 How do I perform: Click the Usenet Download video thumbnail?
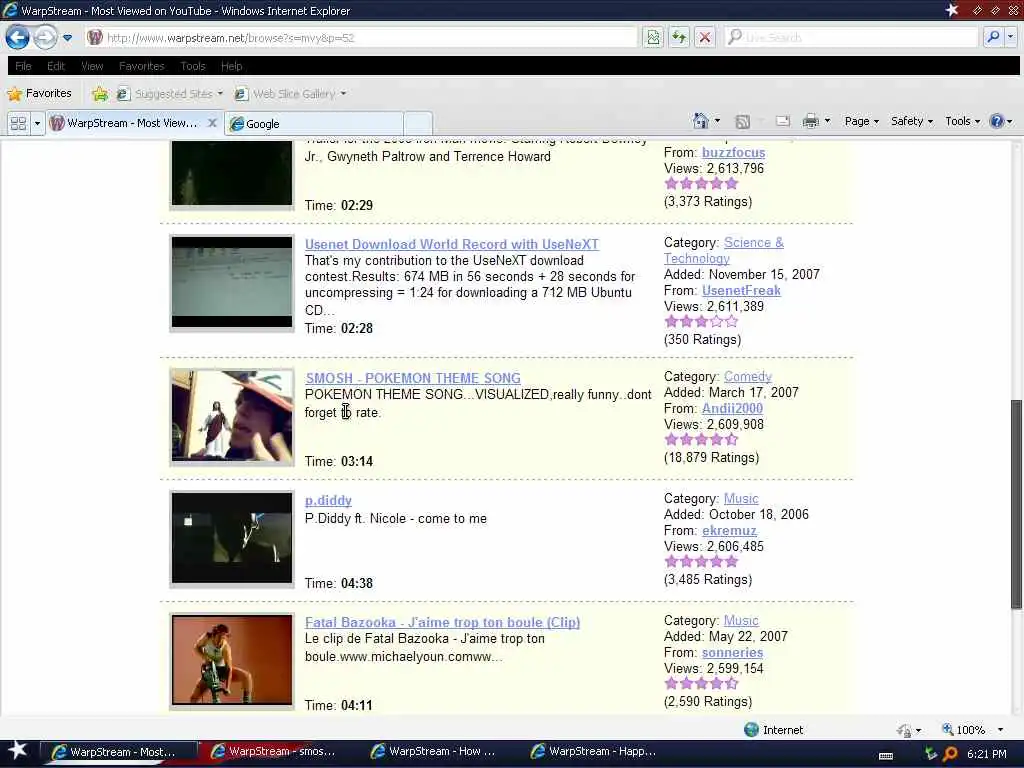[x=232, y=282]
